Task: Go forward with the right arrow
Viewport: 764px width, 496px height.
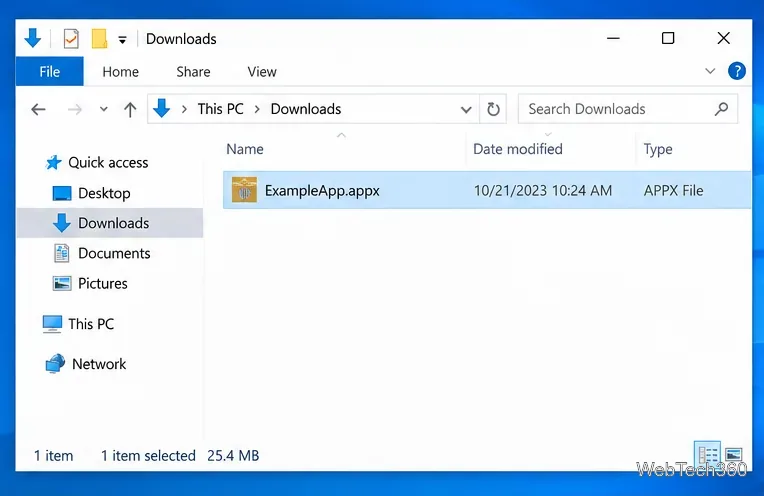Action: (75, 109)
